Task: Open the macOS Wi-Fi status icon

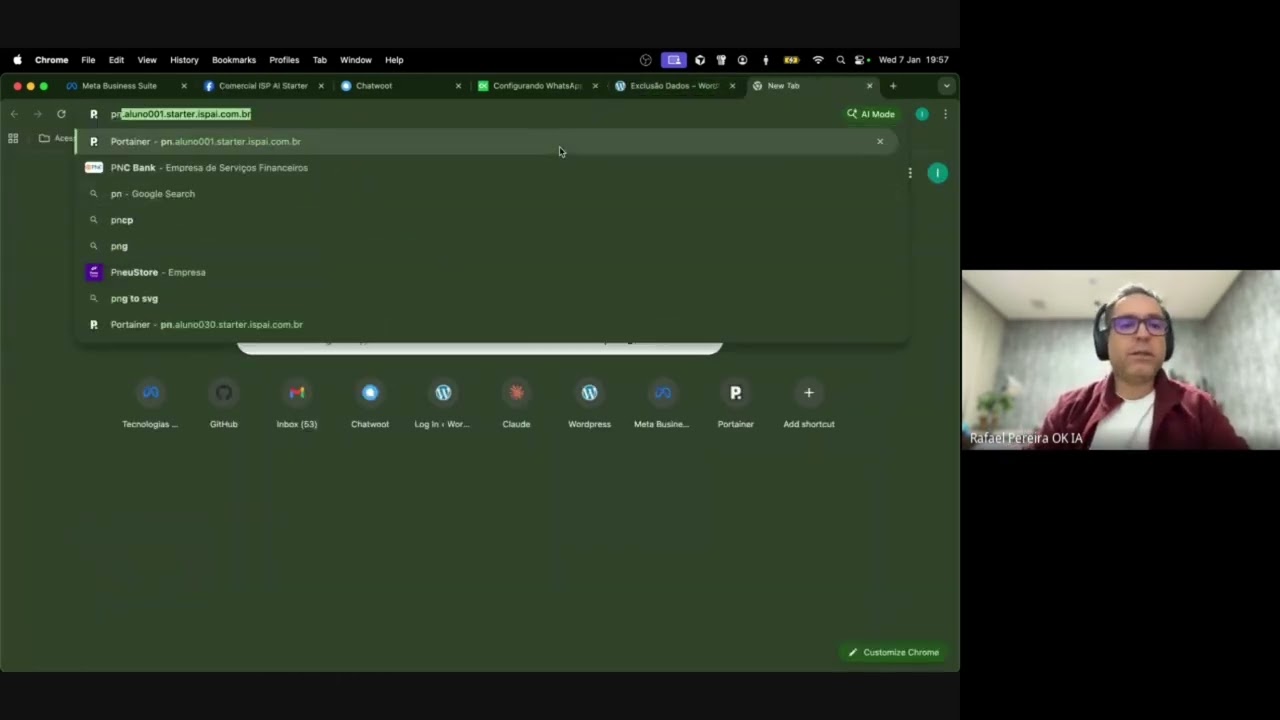Action: (x=818, y=60)
